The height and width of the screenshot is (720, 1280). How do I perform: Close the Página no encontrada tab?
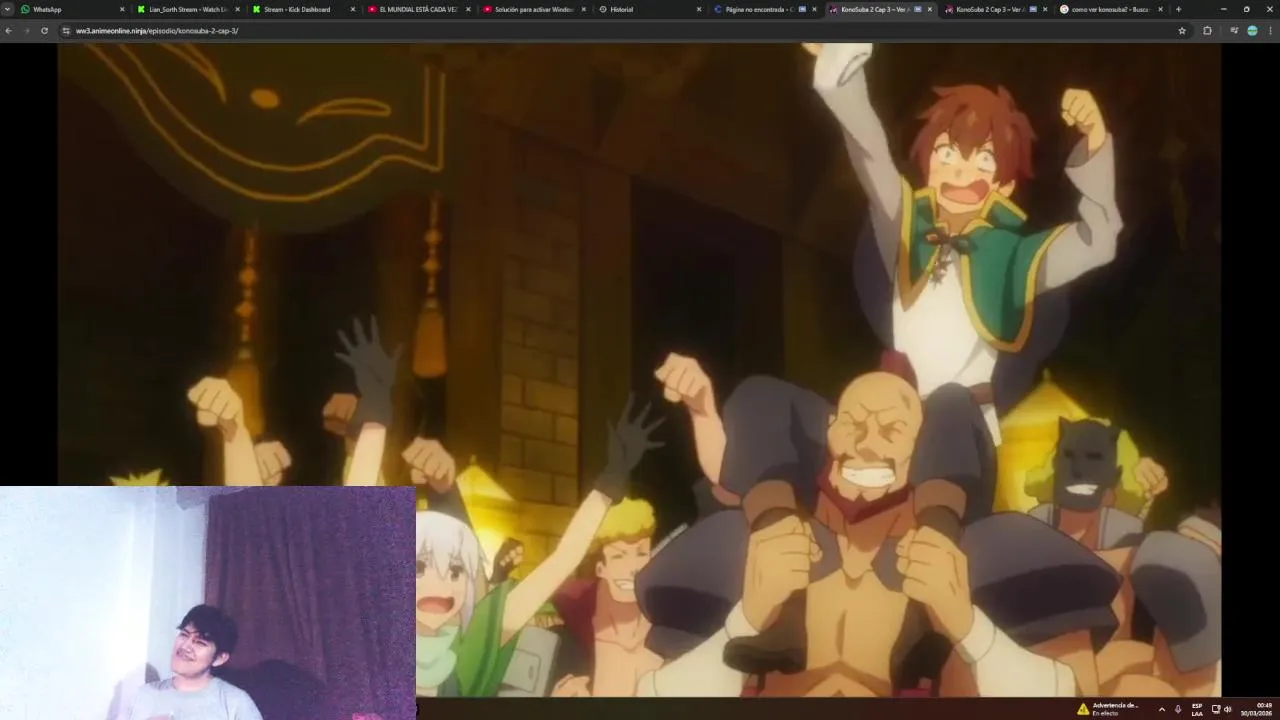pyautogui.click(x=814, y=9)
